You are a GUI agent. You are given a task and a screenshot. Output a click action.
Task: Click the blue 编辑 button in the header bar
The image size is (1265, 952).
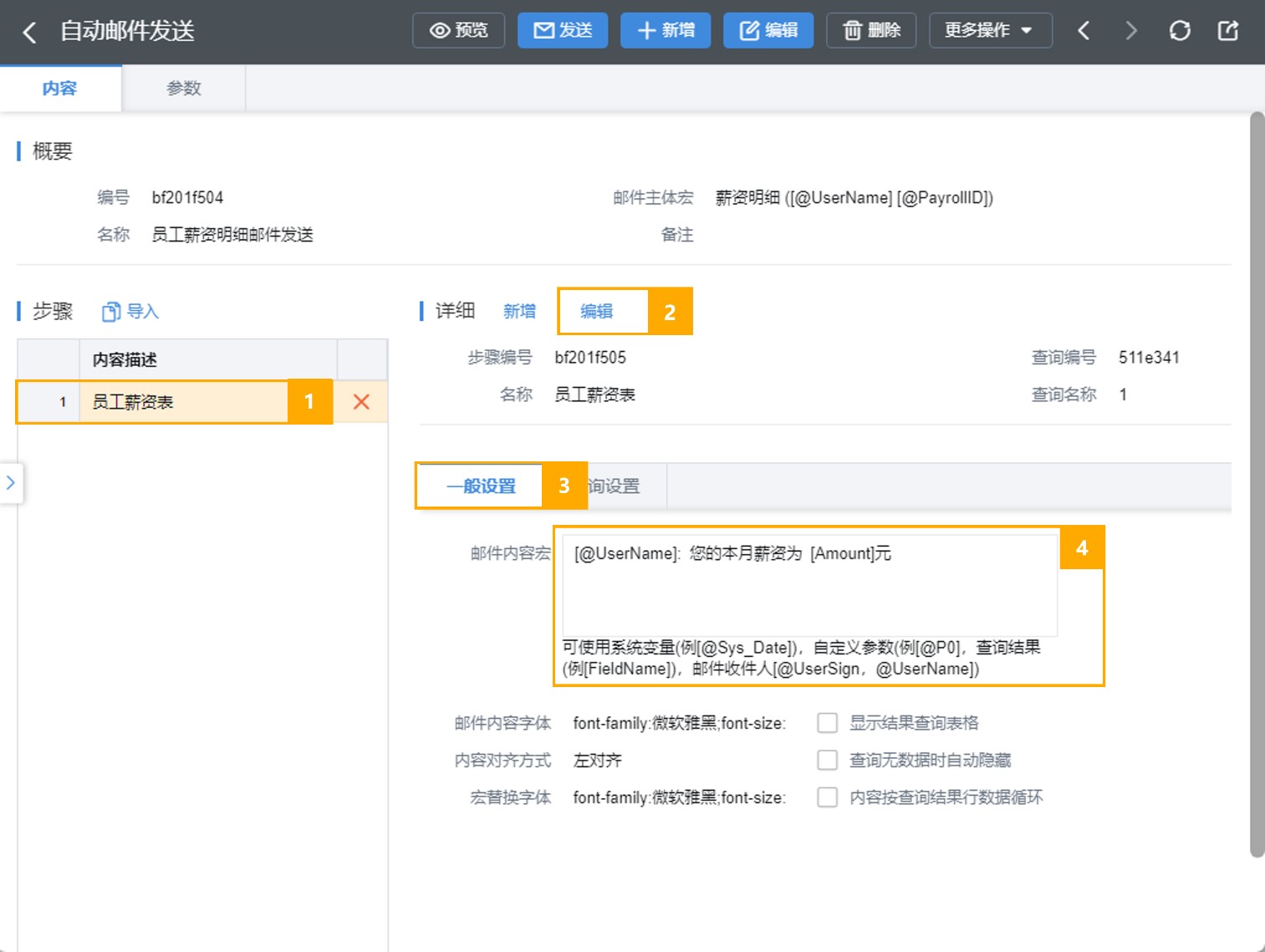coord(768,30)
